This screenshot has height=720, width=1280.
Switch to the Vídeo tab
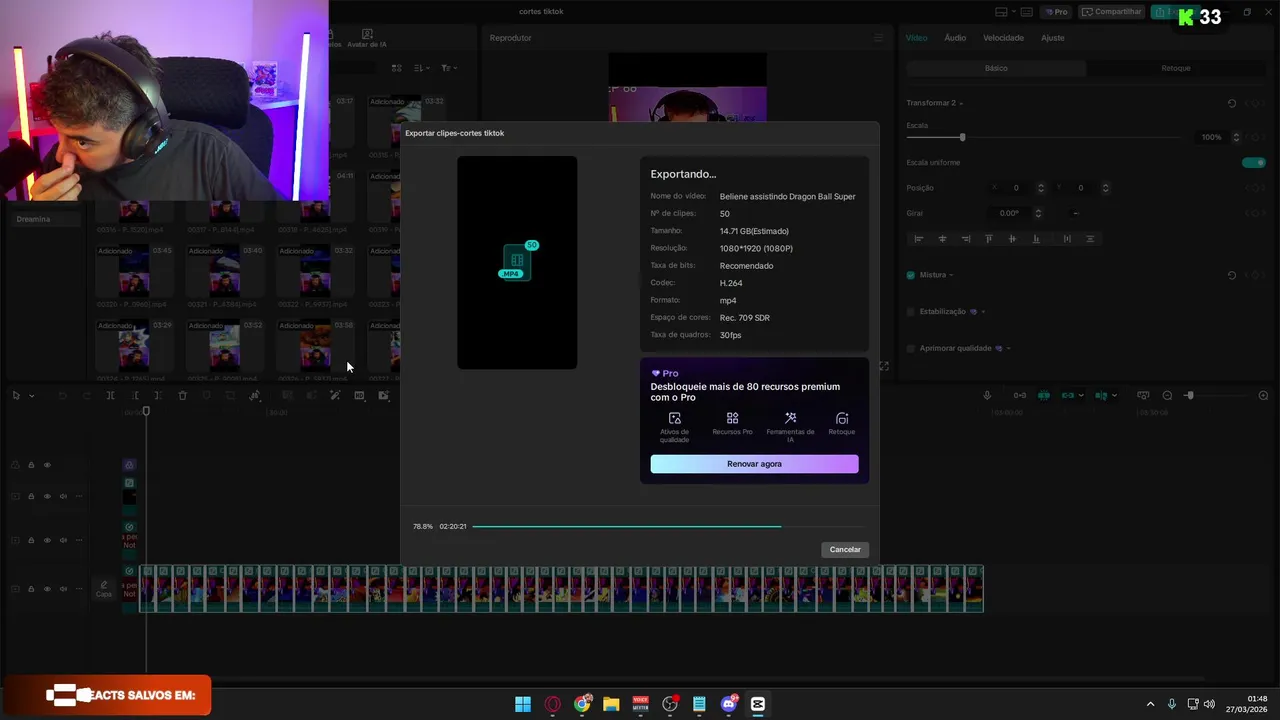916,38
